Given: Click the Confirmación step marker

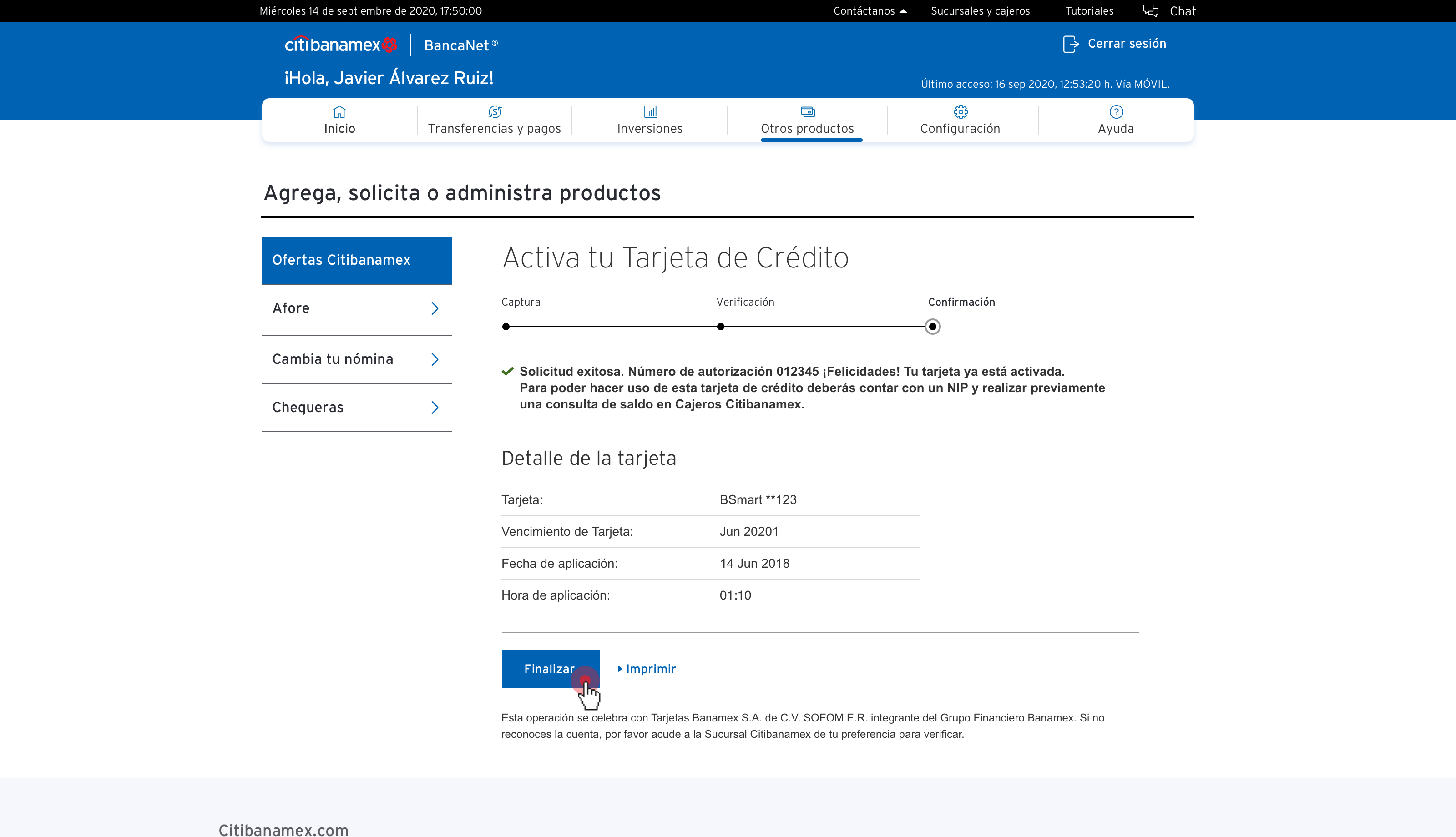Looking at the screenshot, I should (x=932, y=327).
